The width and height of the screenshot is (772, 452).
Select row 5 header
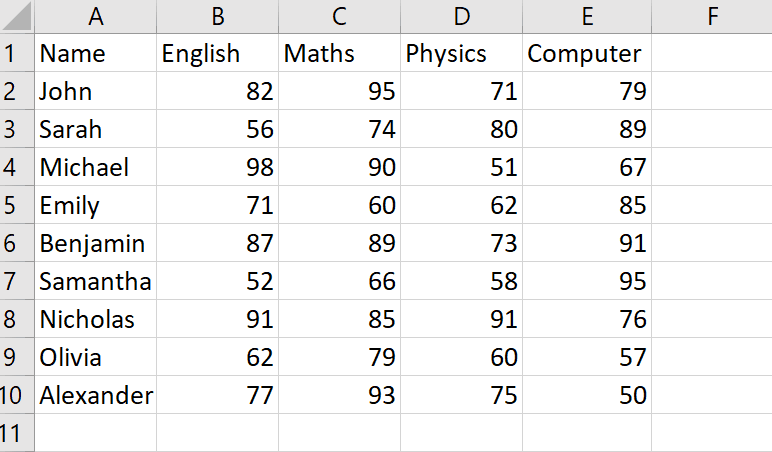pyautogui.click(x=17, y=205)
